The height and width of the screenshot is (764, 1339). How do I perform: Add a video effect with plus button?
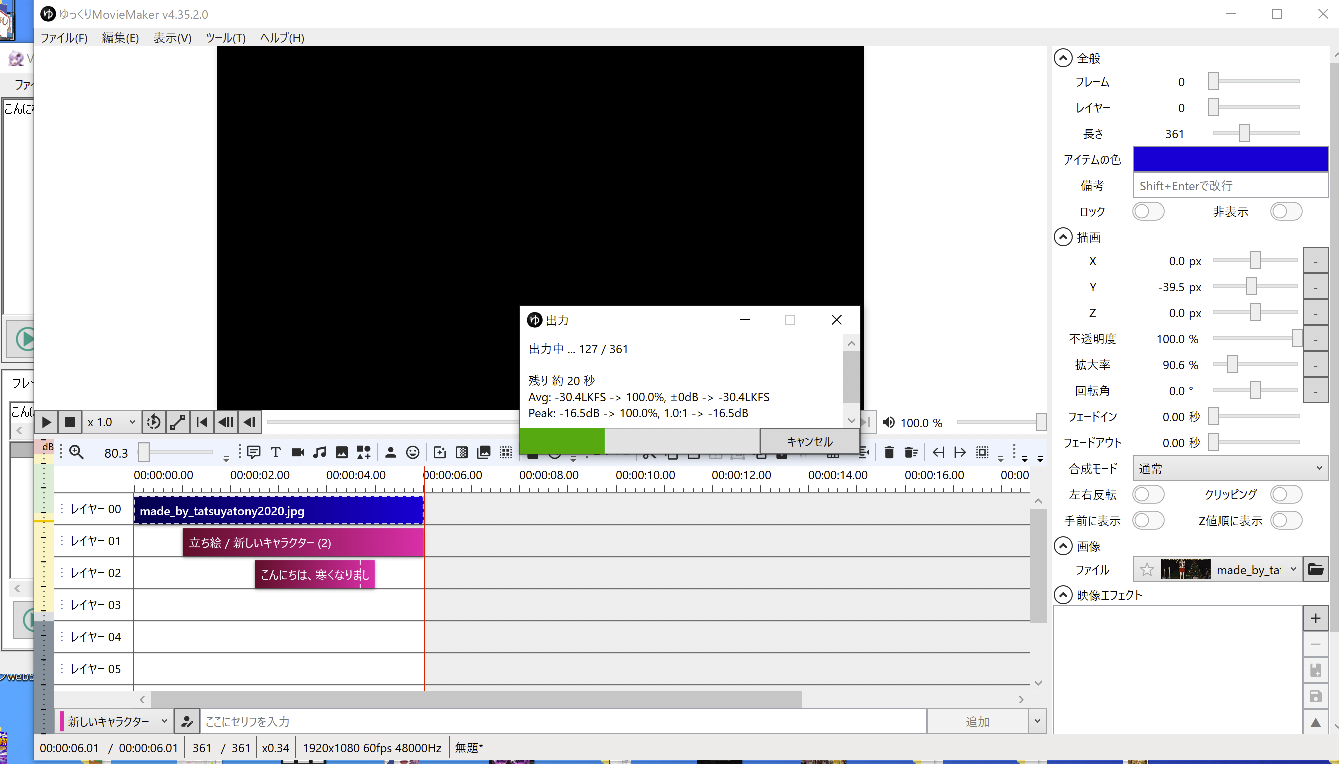tap(1316, 619)
